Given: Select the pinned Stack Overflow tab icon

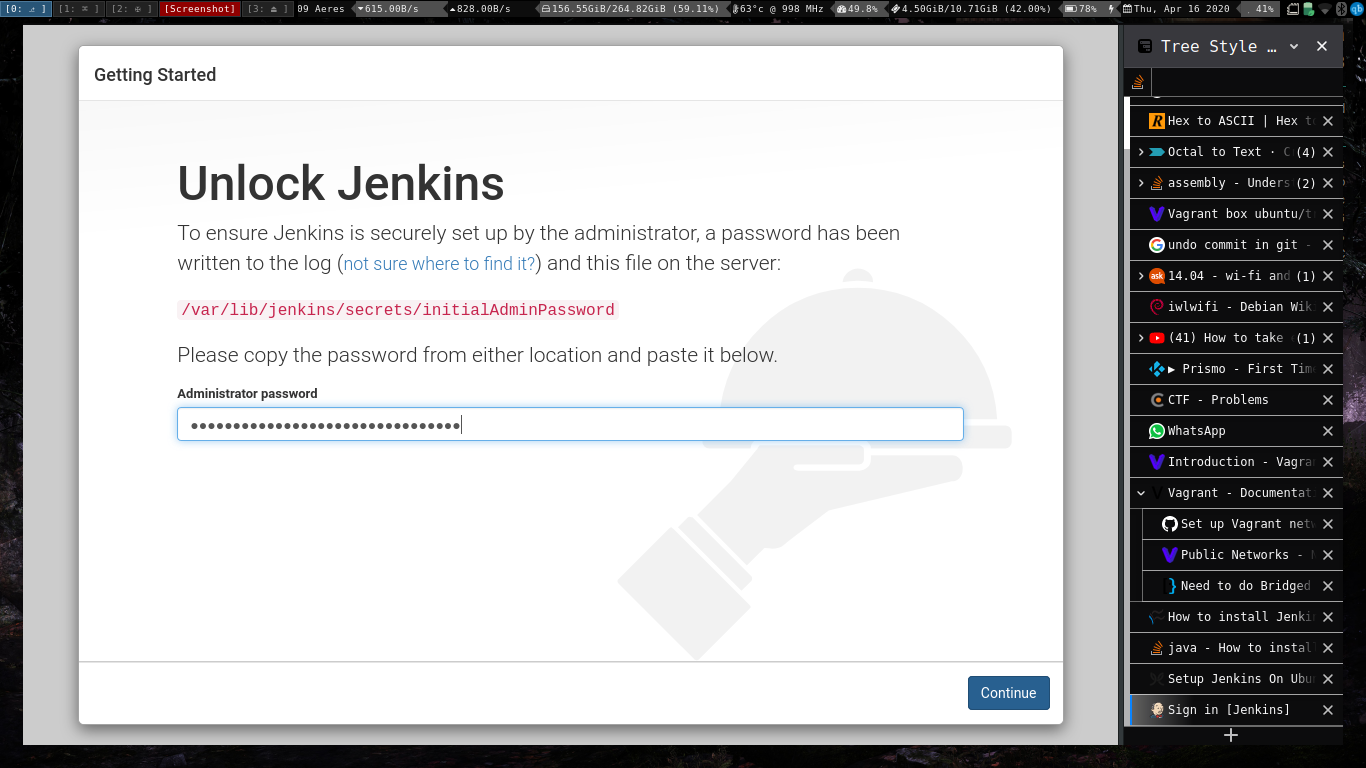Looking at the screenshot, I should [1138, 82].
